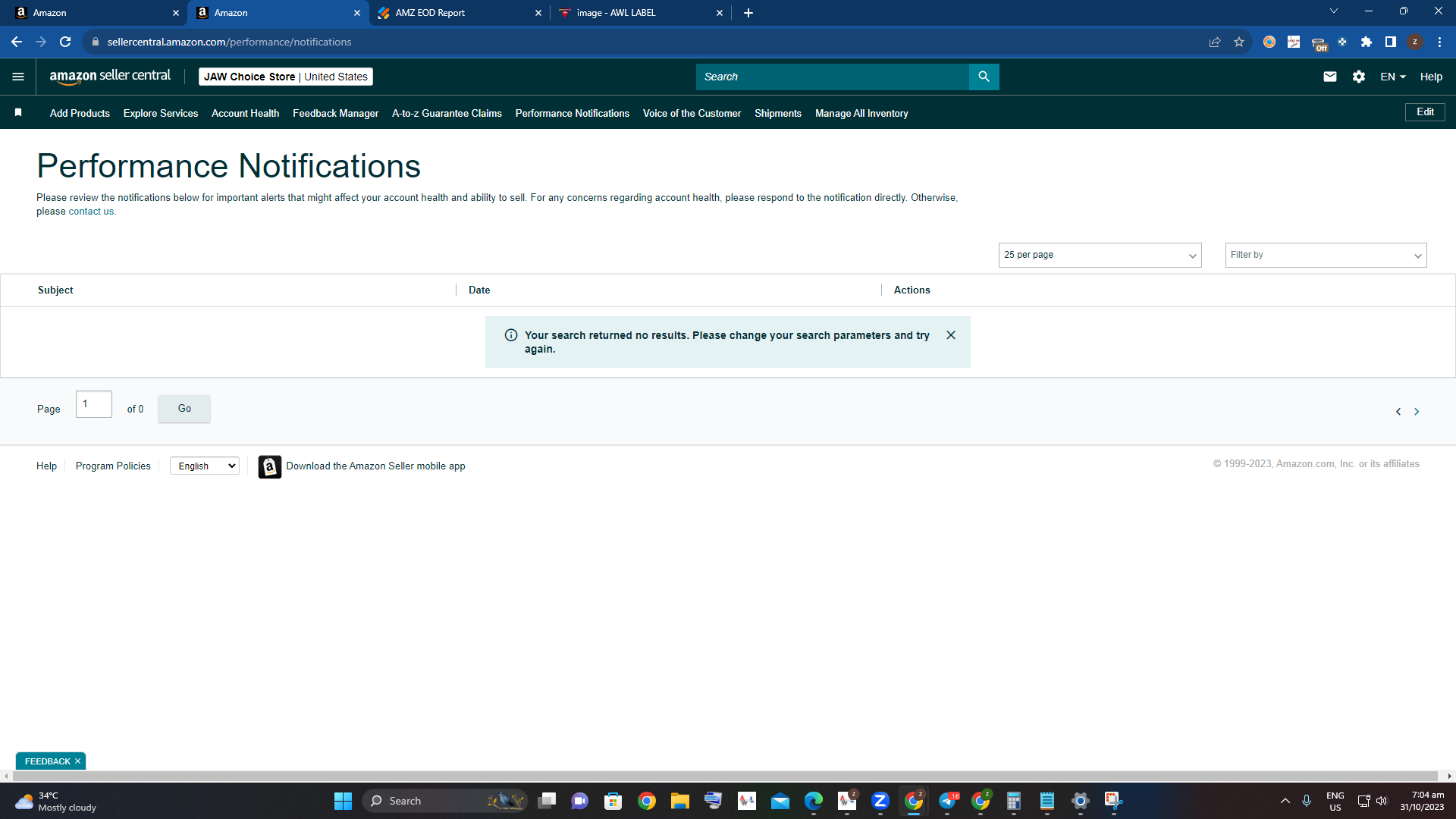Click the Edit button
Screen dimensions: 1456x819
[1425, 112]
